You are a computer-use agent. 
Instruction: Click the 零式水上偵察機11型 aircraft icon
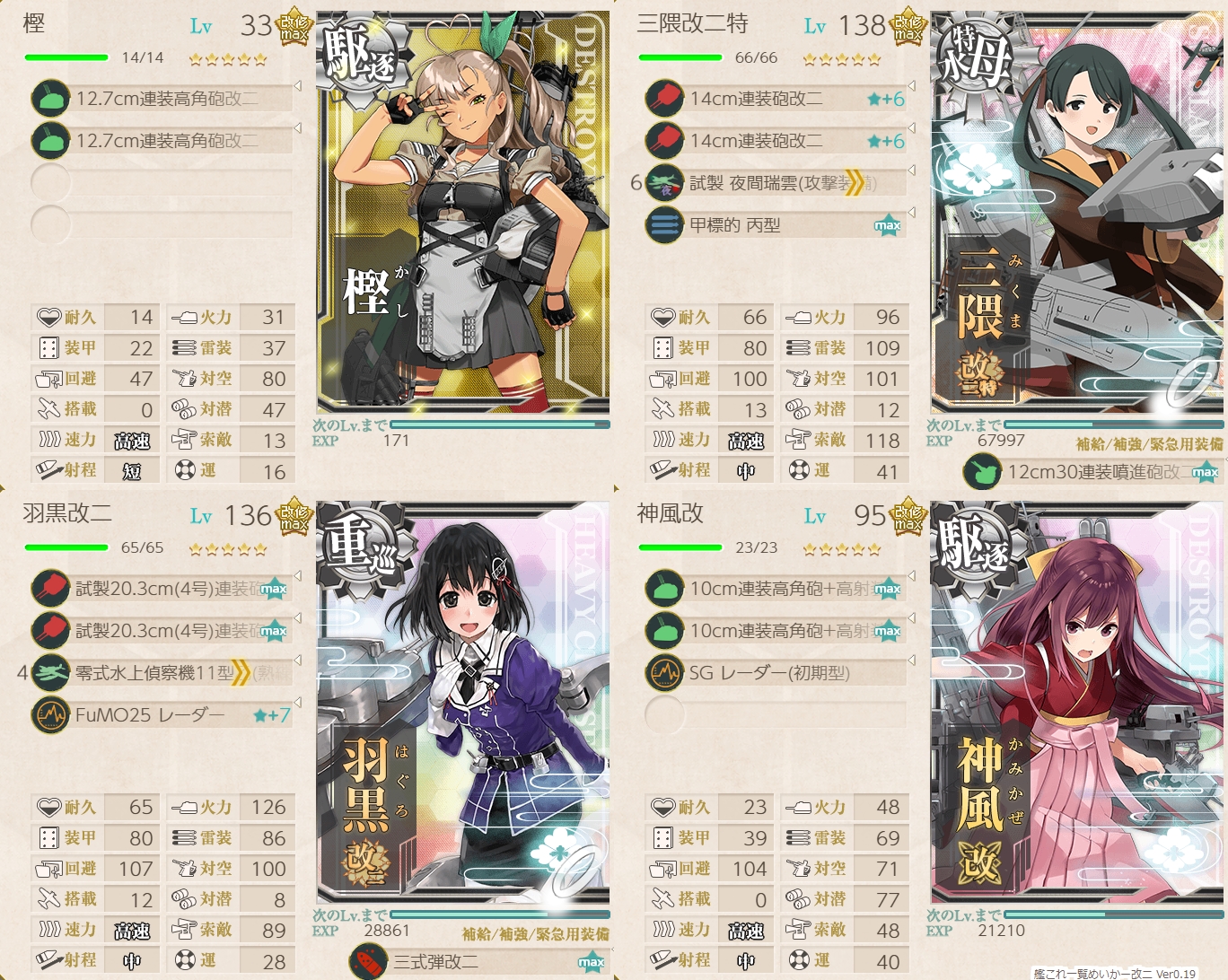(x=50, y=673)
